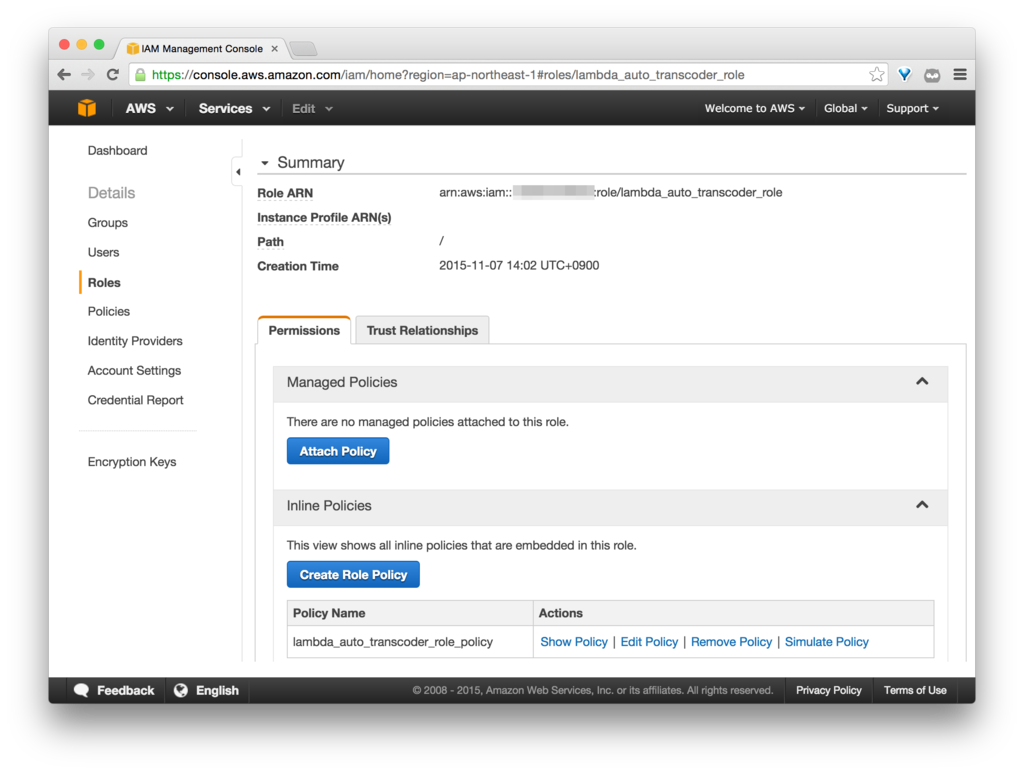1024x773 pixels.
Task: Switch to the Trust Relationships tab
Action: click(x=423, y=330)
